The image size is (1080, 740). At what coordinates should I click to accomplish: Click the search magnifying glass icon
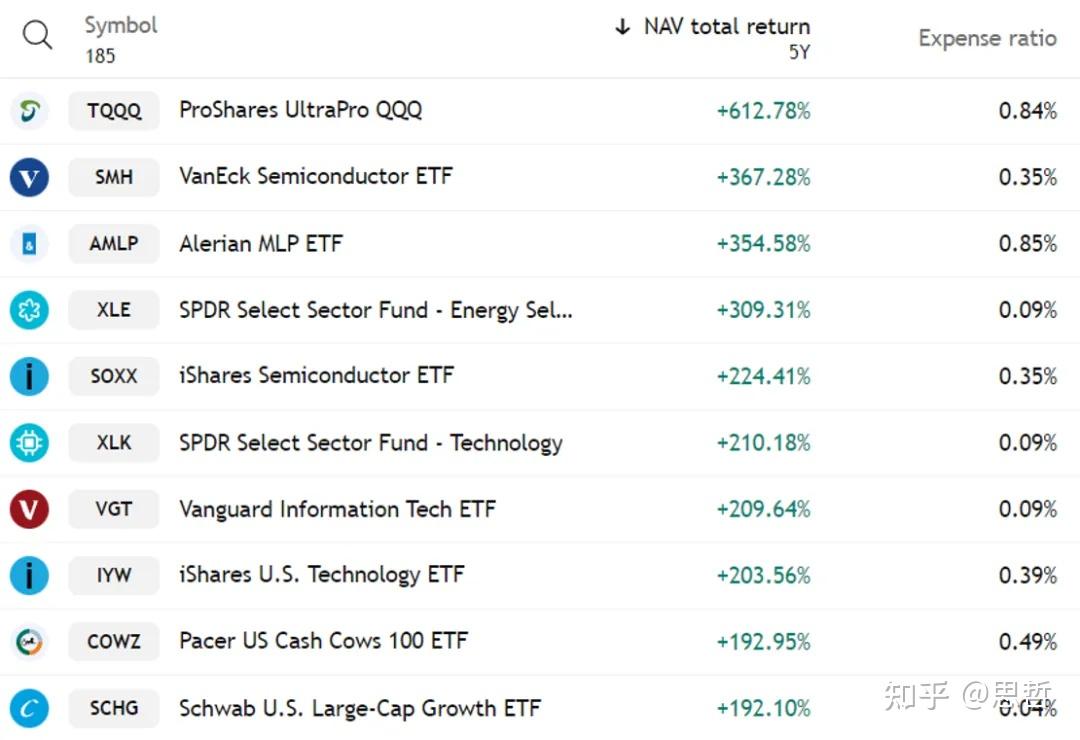(37, 35)
